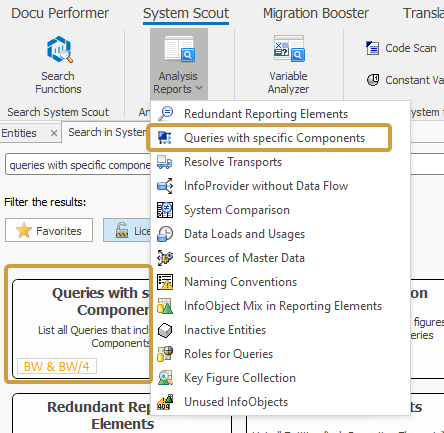Click the Key Figure Collection icon

pyautogui.click(x=165, y=378)
